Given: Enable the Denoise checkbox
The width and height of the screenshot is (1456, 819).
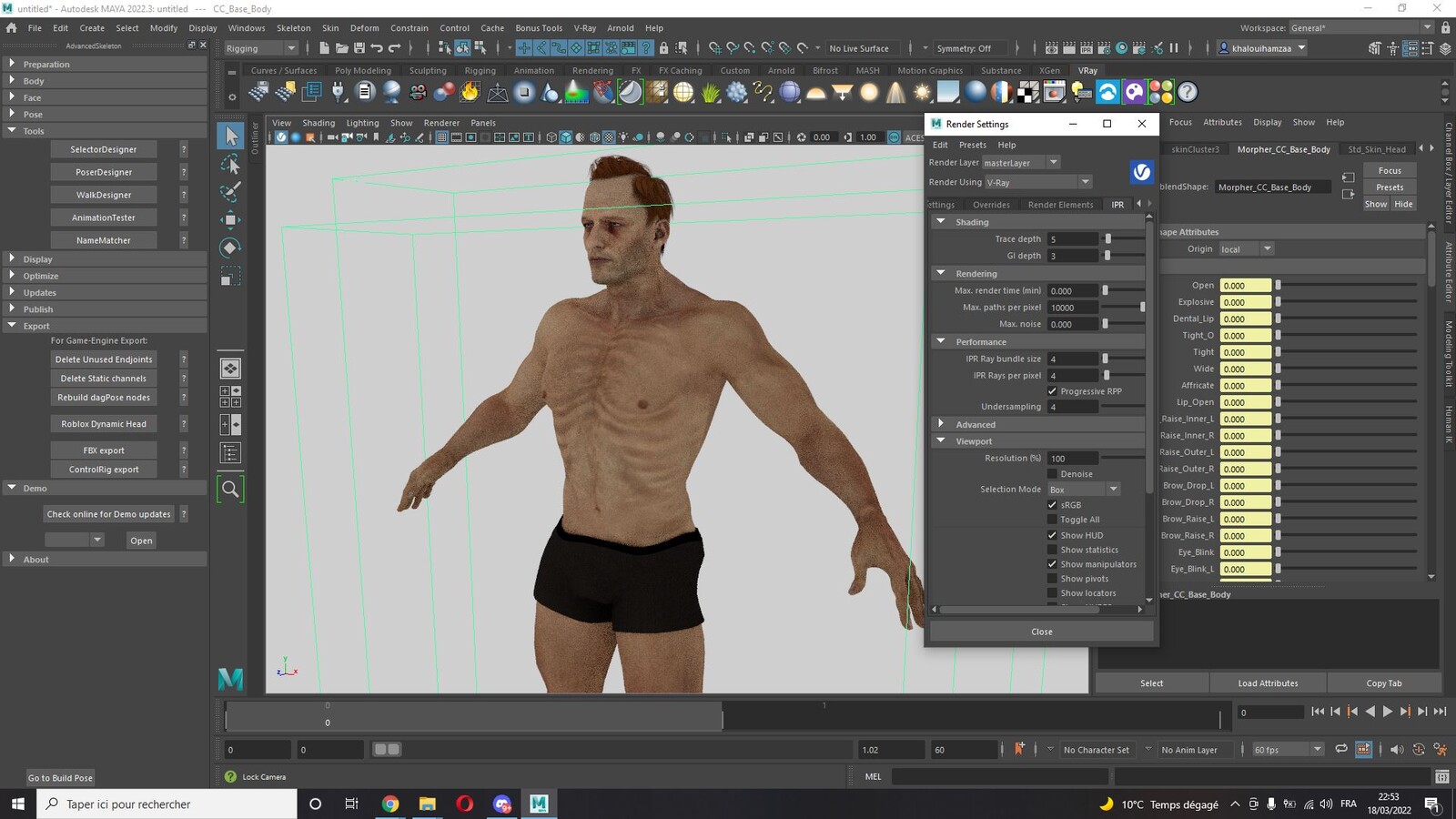Looking at the screenshot, I should click(1053, 474).
